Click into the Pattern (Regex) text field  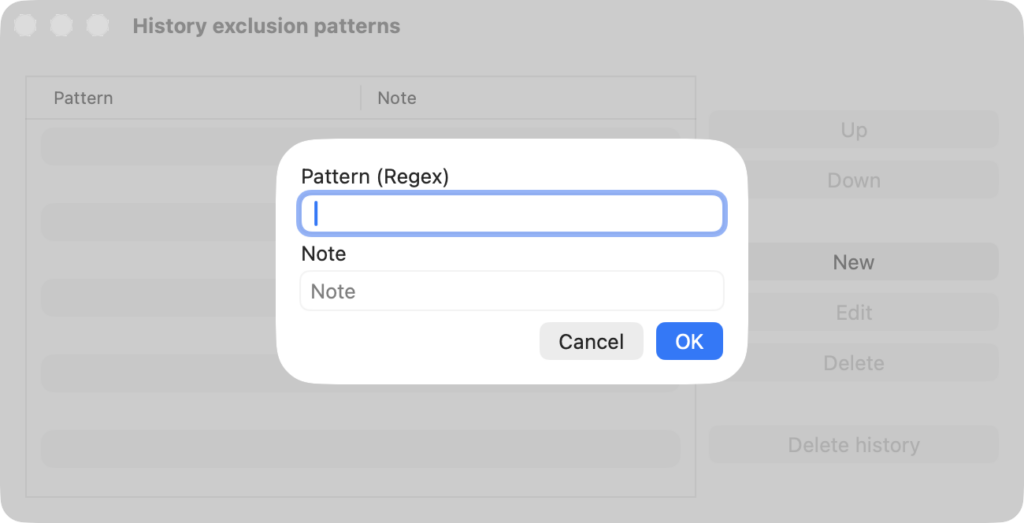(511, 214)
